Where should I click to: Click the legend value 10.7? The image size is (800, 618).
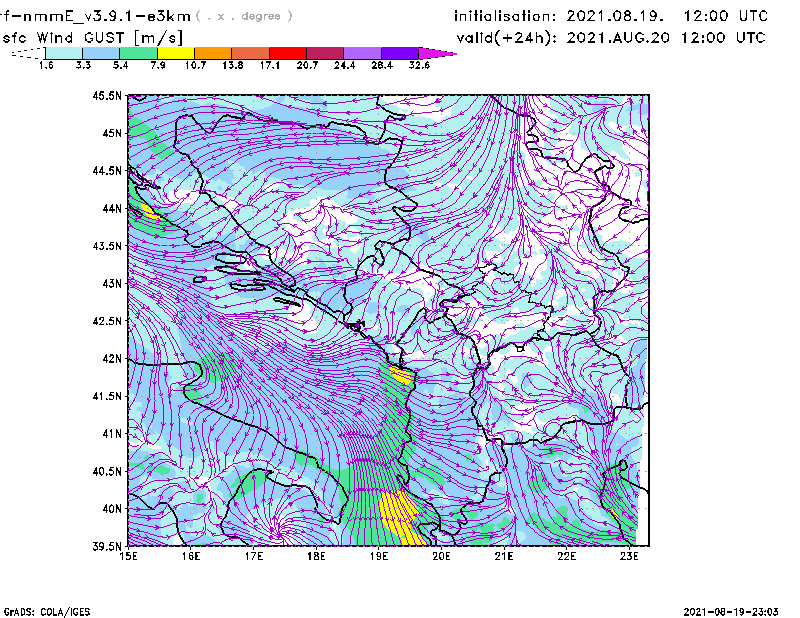point(195,65)
